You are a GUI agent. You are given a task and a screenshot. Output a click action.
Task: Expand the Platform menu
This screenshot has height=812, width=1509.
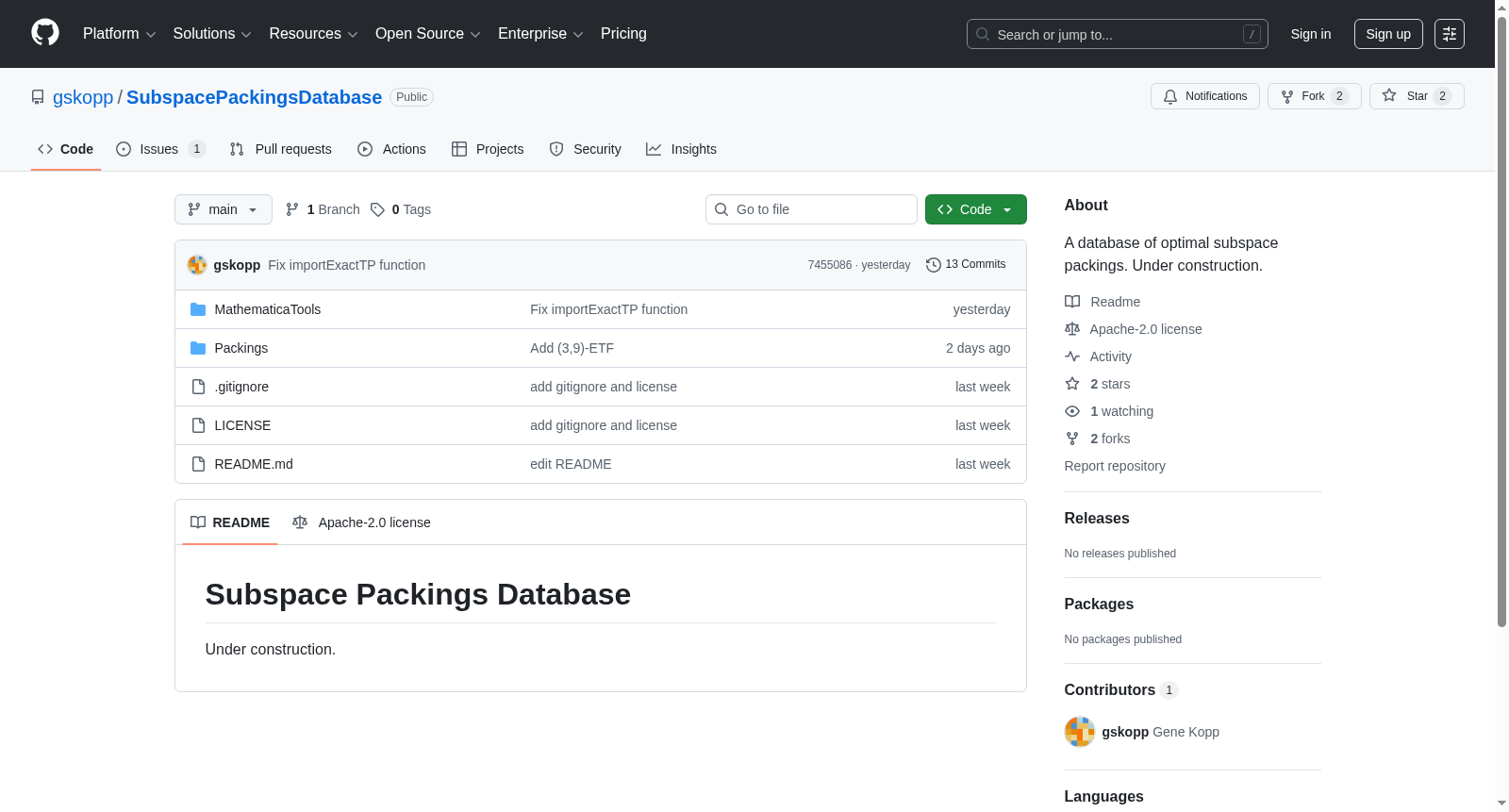(x=120, y=34)
